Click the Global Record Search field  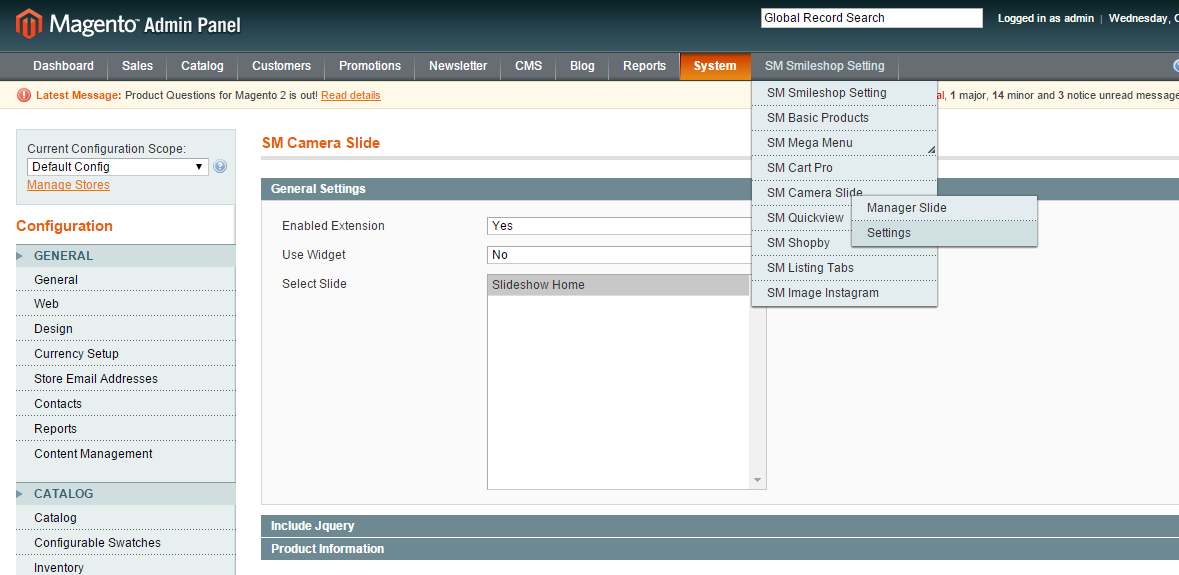click(x=871, y=18)
